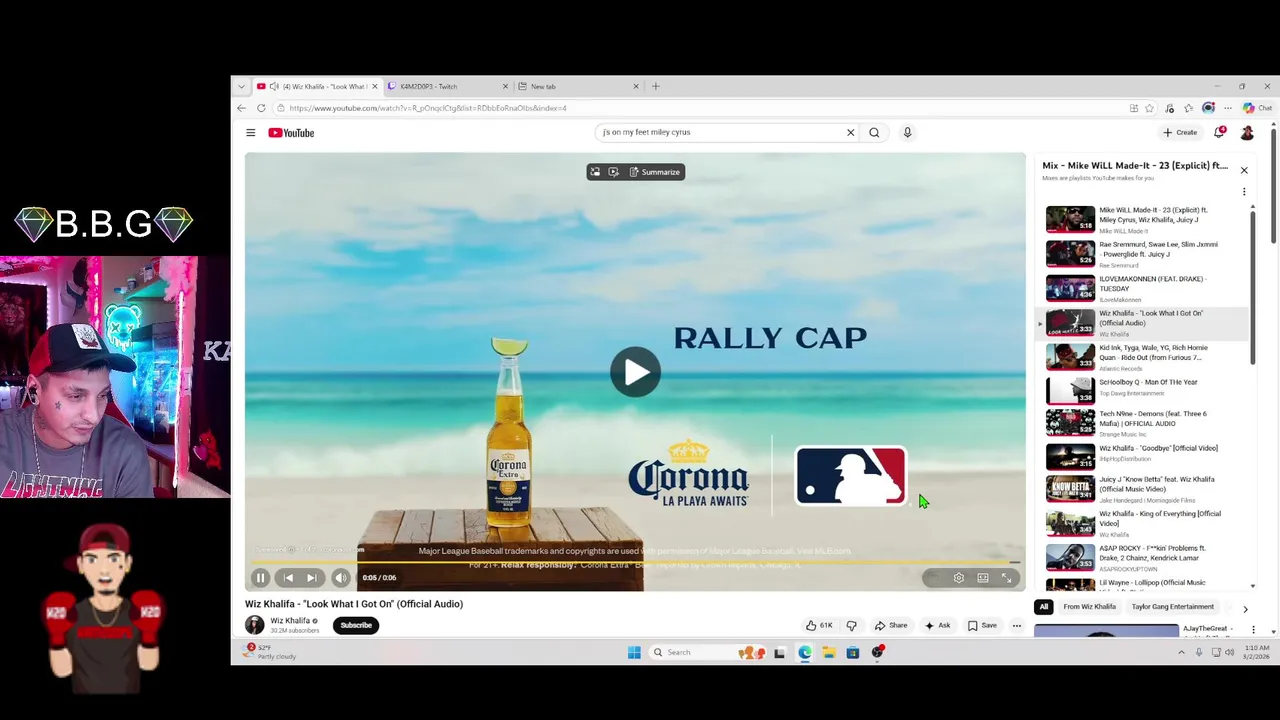The width and height of the screenshot is (1280, 720).
Task: Switch to the K4M2D0P3 Twitch tab
Action: coord(447,86)
